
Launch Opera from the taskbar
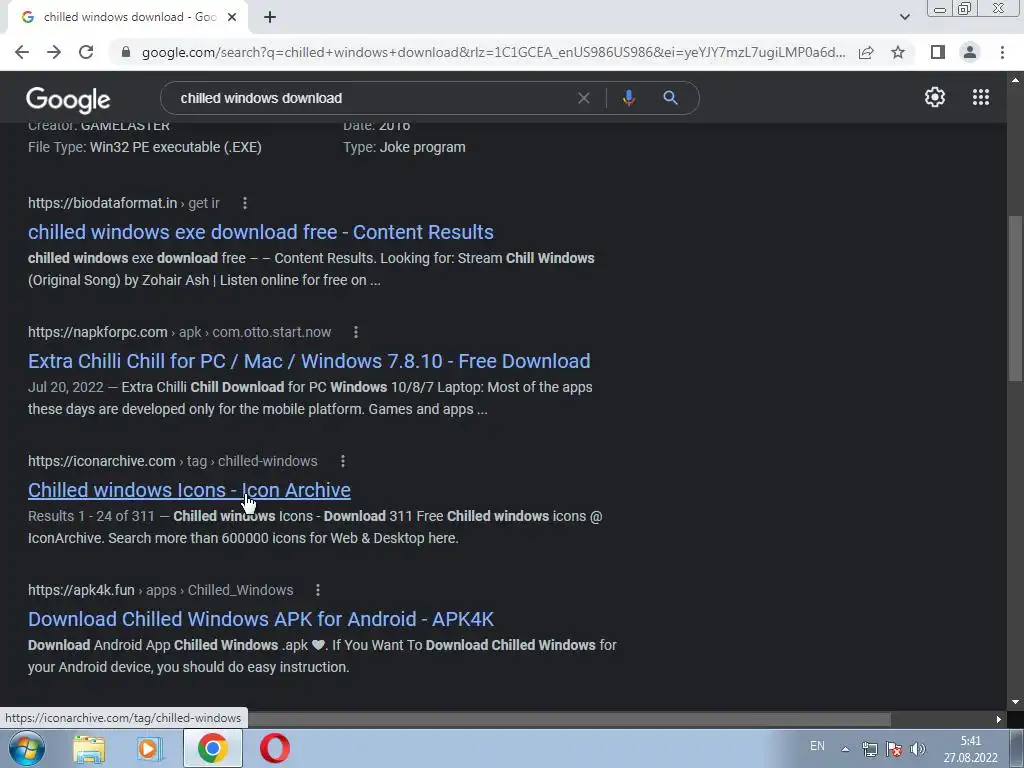click(x=274, y=748)
